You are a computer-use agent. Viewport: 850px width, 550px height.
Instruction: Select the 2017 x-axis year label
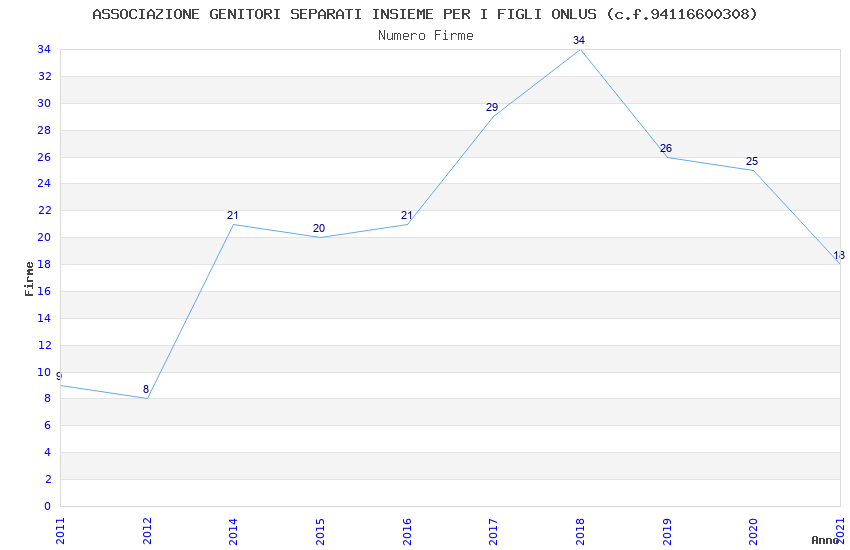point(493,531)
